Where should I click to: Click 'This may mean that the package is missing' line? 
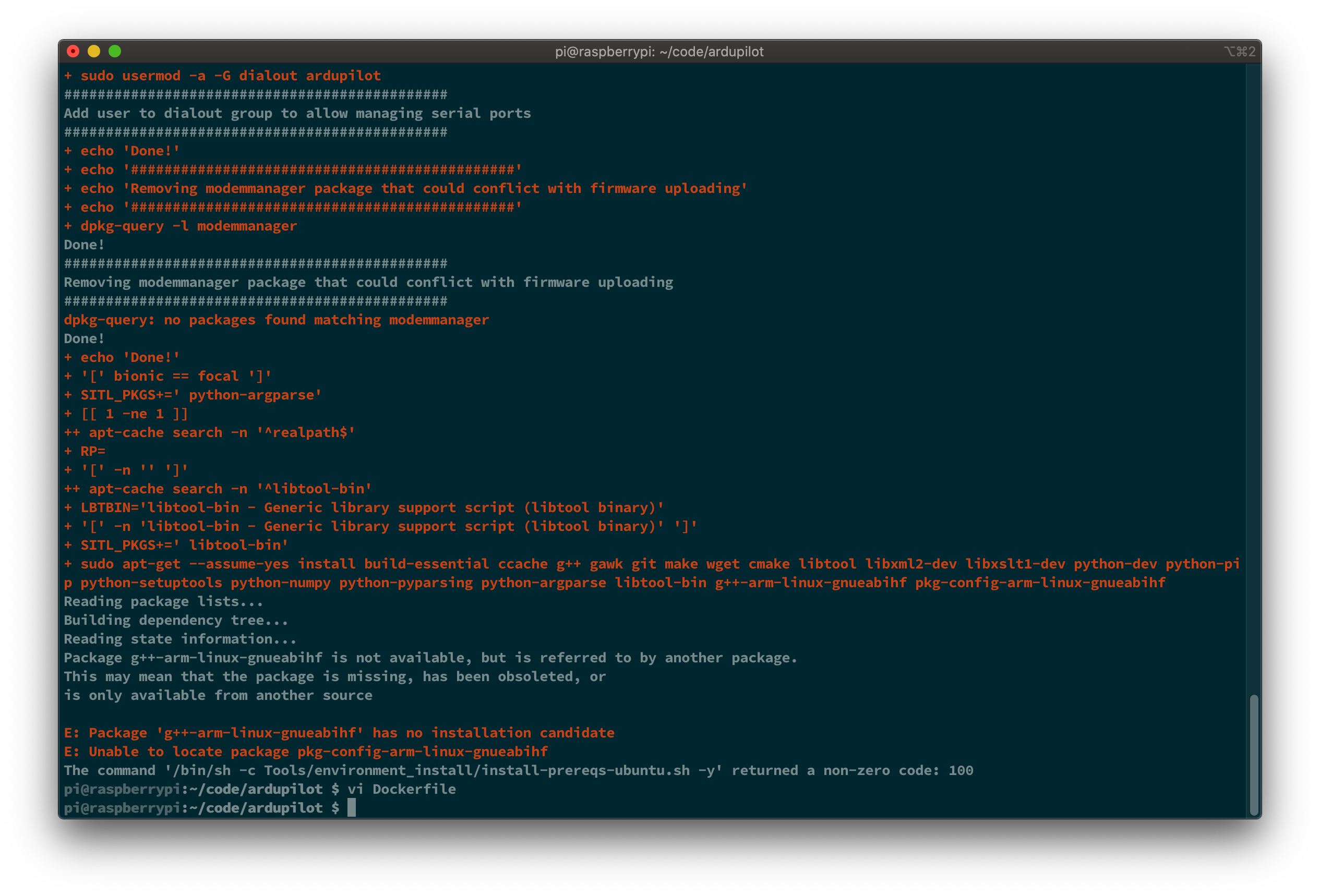point(334,676)
